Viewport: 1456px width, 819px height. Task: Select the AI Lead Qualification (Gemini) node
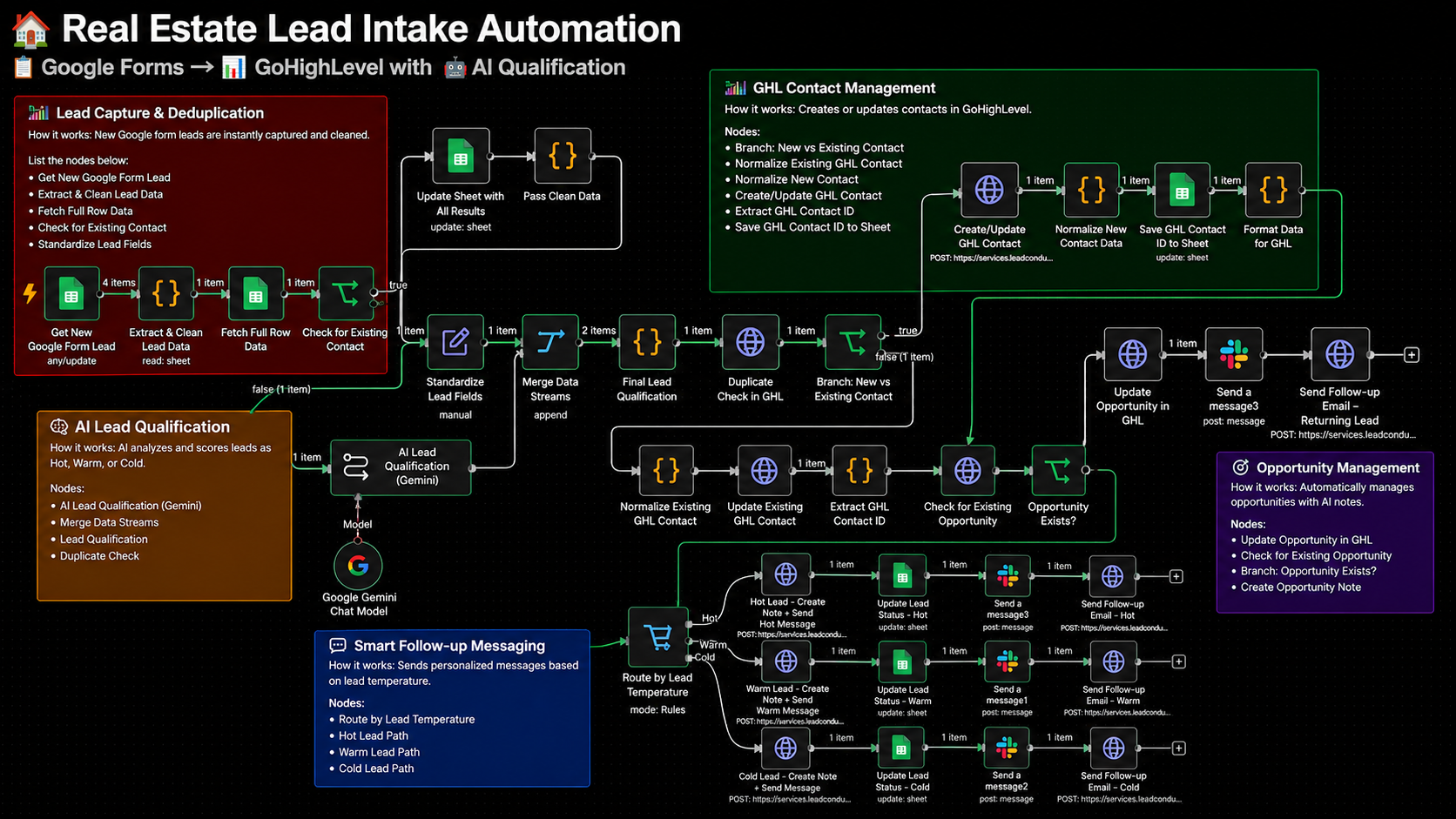[x=401, y=467]
